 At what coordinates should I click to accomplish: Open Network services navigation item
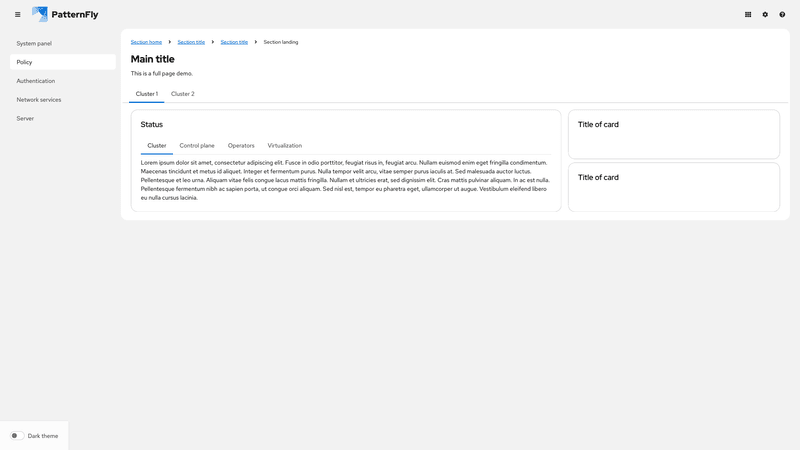(x=39, y=100)
